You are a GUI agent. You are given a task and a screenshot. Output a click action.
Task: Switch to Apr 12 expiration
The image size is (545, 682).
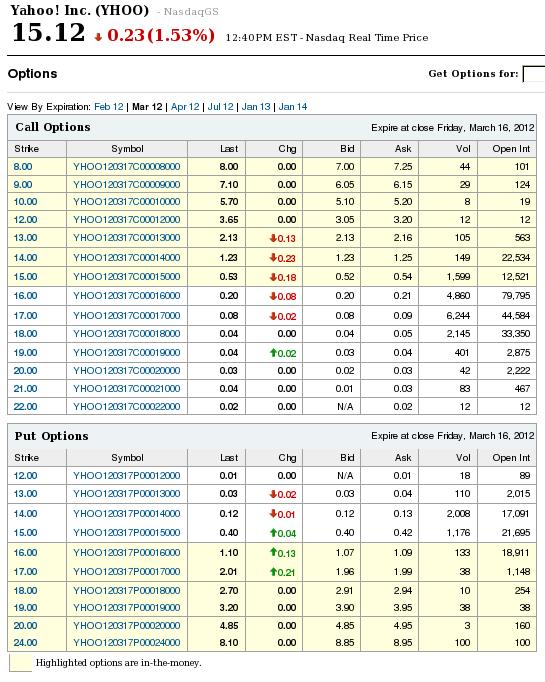185,107
